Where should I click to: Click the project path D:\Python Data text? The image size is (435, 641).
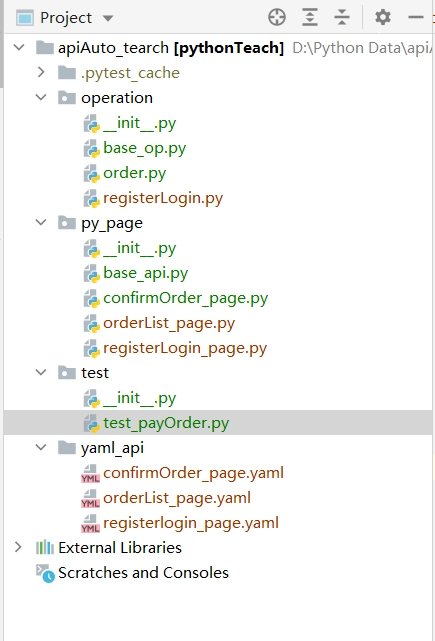[x=363, y=48]
